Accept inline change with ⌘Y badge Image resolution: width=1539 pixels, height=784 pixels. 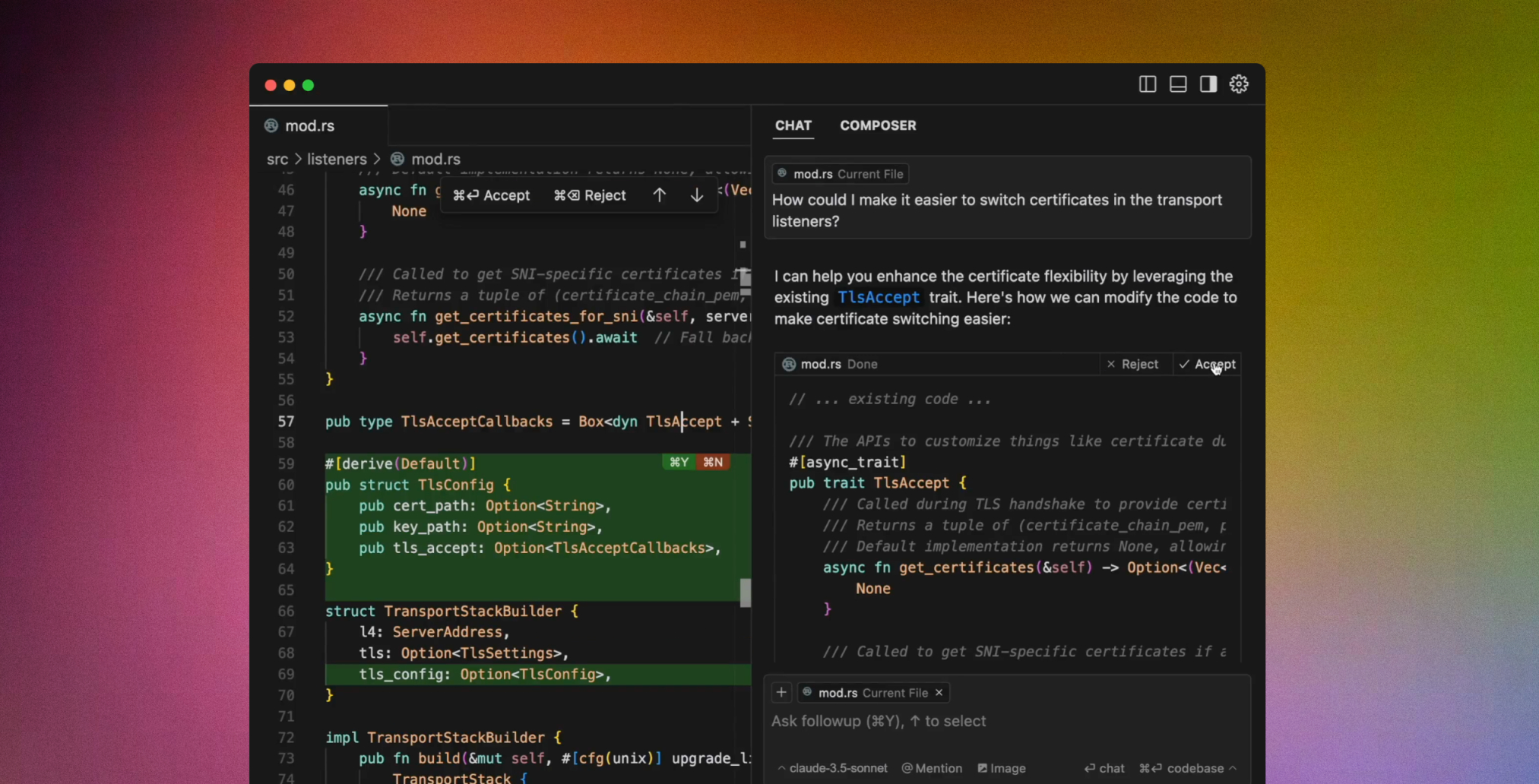click(679, 462)
